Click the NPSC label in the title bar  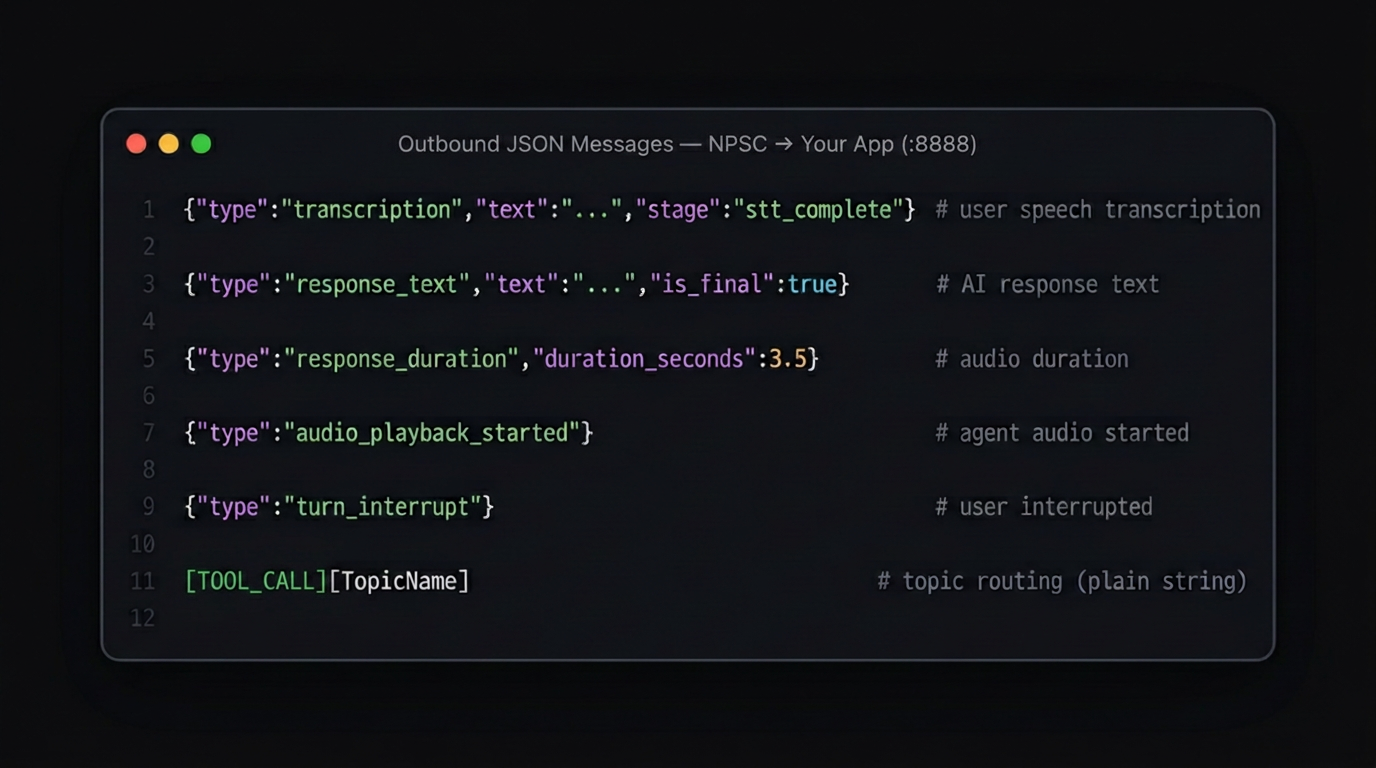[x=738, y=144]
